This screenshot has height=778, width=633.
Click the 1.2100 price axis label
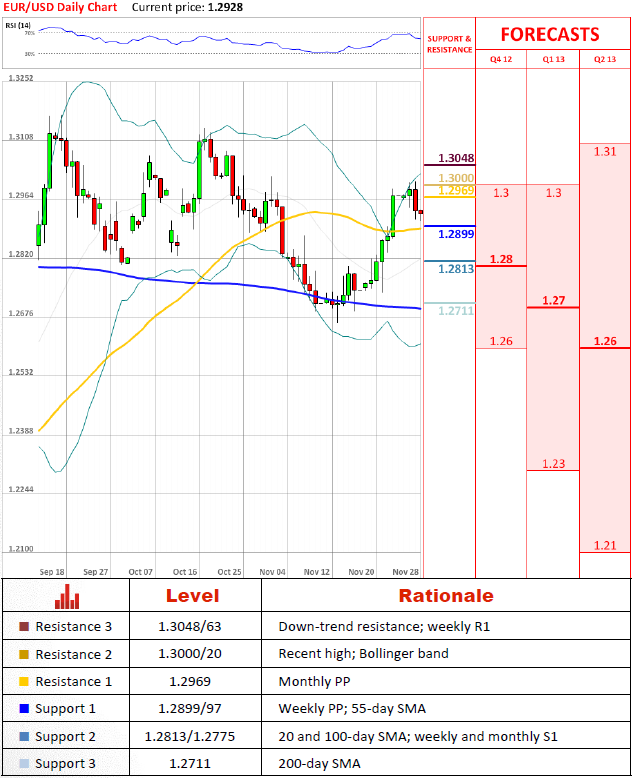[x=21, y=549]
